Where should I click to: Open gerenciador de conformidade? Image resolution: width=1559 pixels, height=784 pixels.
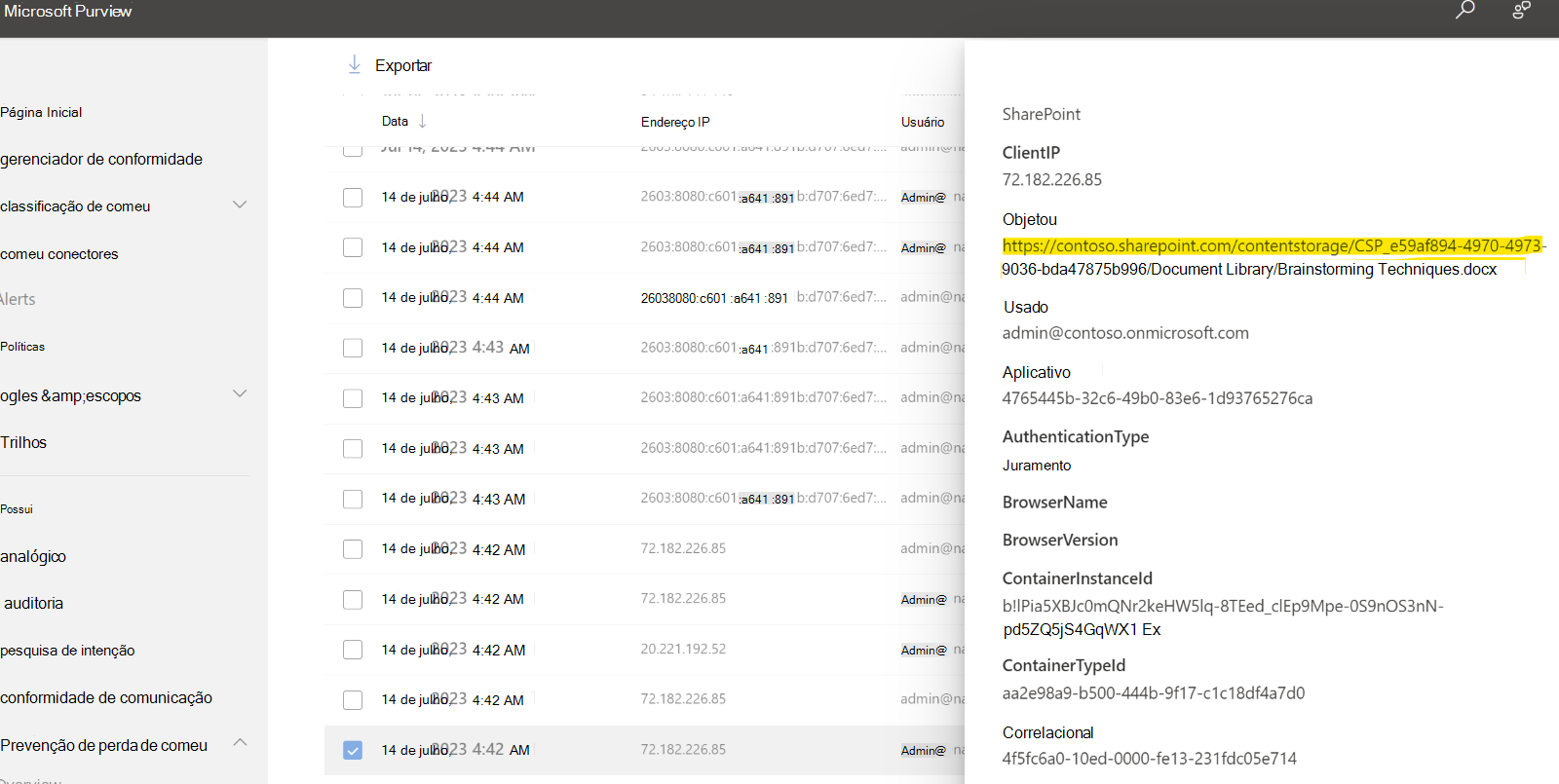pyautogui.click(x=101, y=159)
